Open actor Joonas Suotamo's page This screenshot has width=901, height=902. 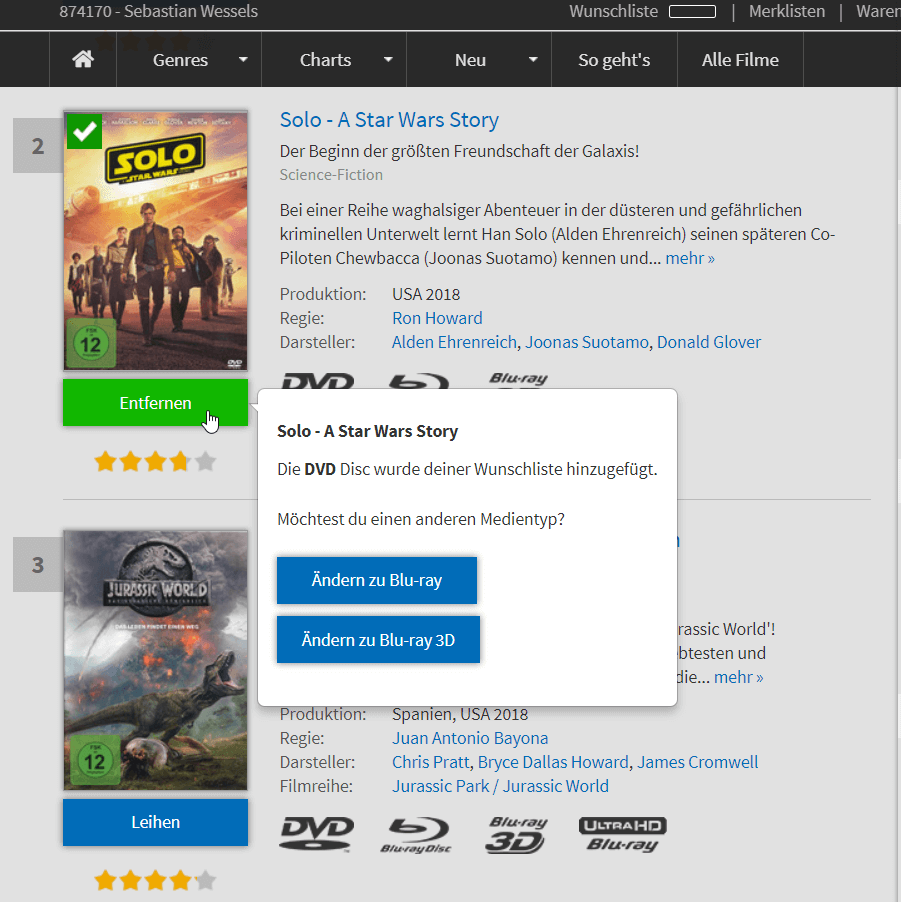point(587,342)
